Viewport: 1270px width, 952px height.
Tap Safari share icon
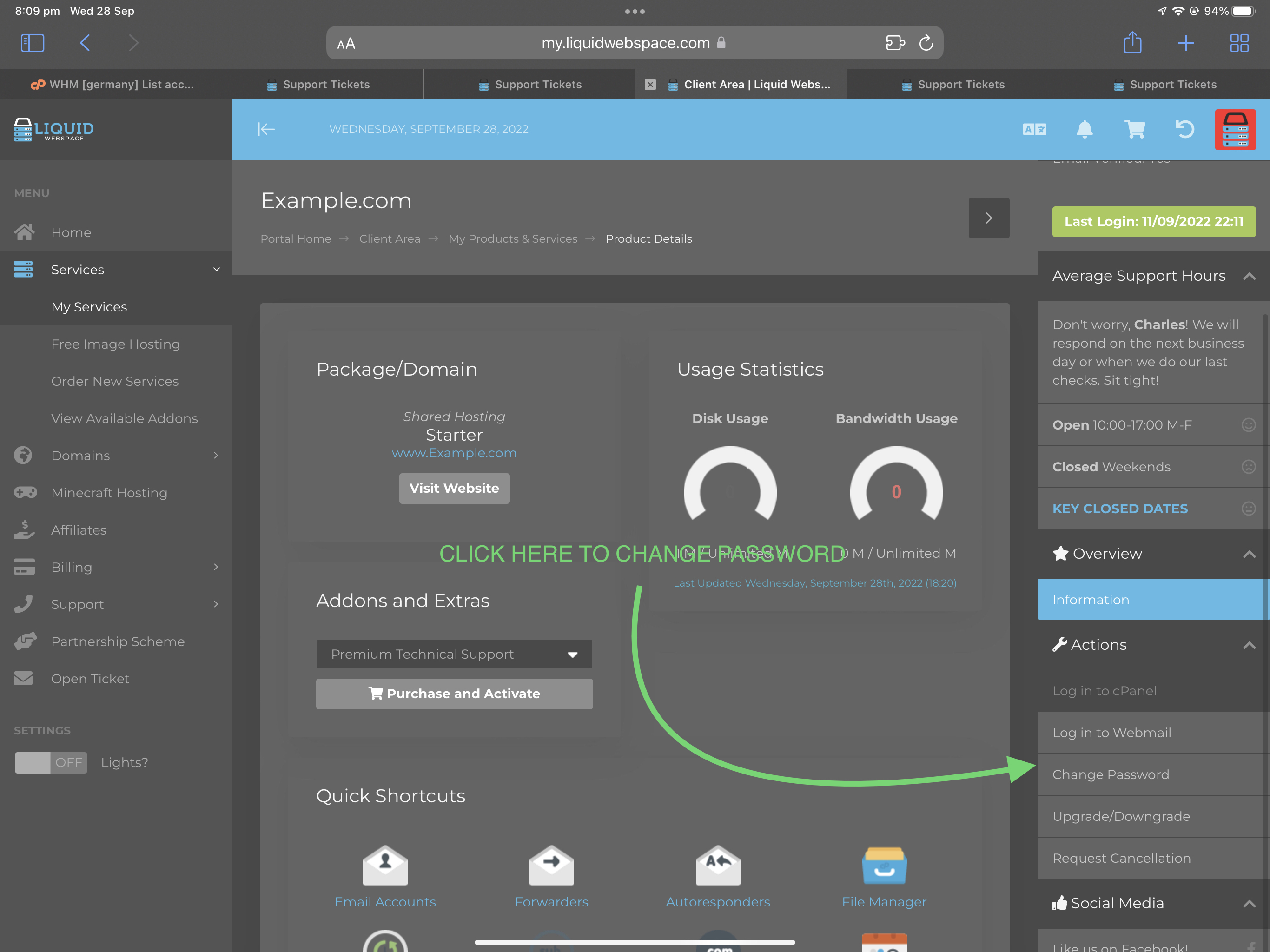coord(1132,43)
